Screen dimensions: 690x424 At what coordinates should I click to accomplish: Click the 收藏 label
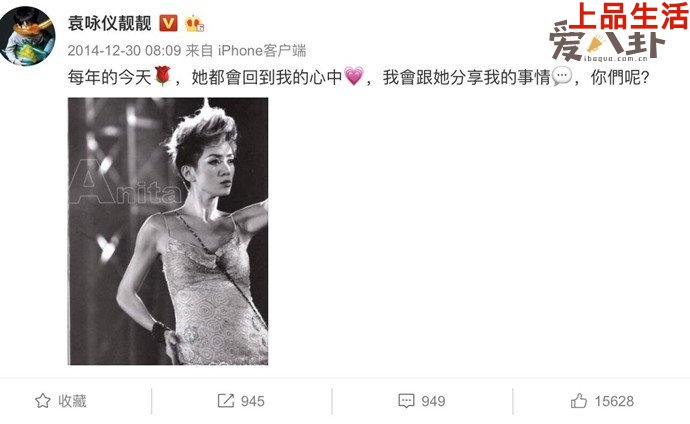click(x=72, y=401)
